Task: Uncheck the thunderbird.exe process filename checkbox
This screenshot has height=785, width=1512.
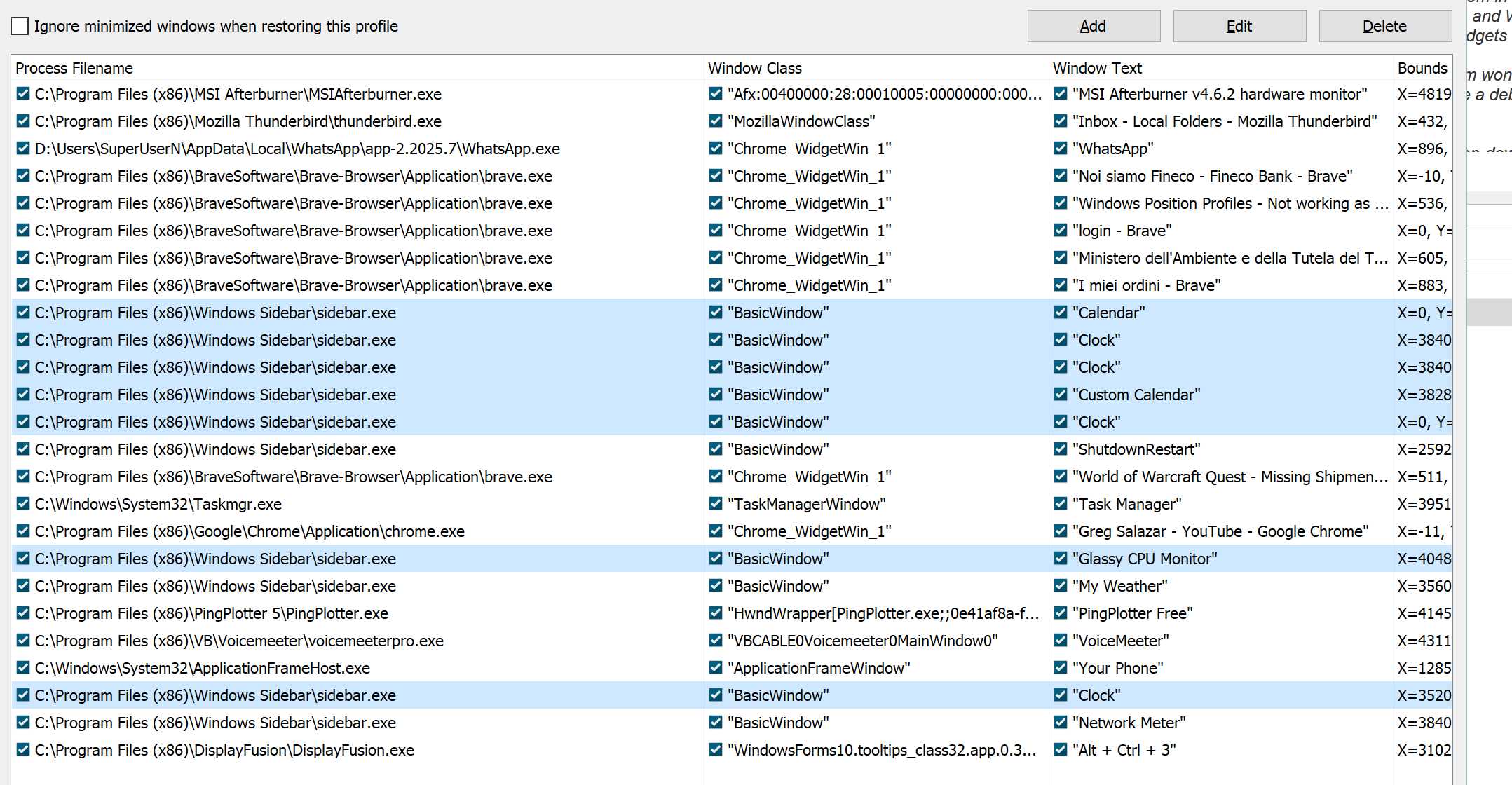Action: click(23, 121)
